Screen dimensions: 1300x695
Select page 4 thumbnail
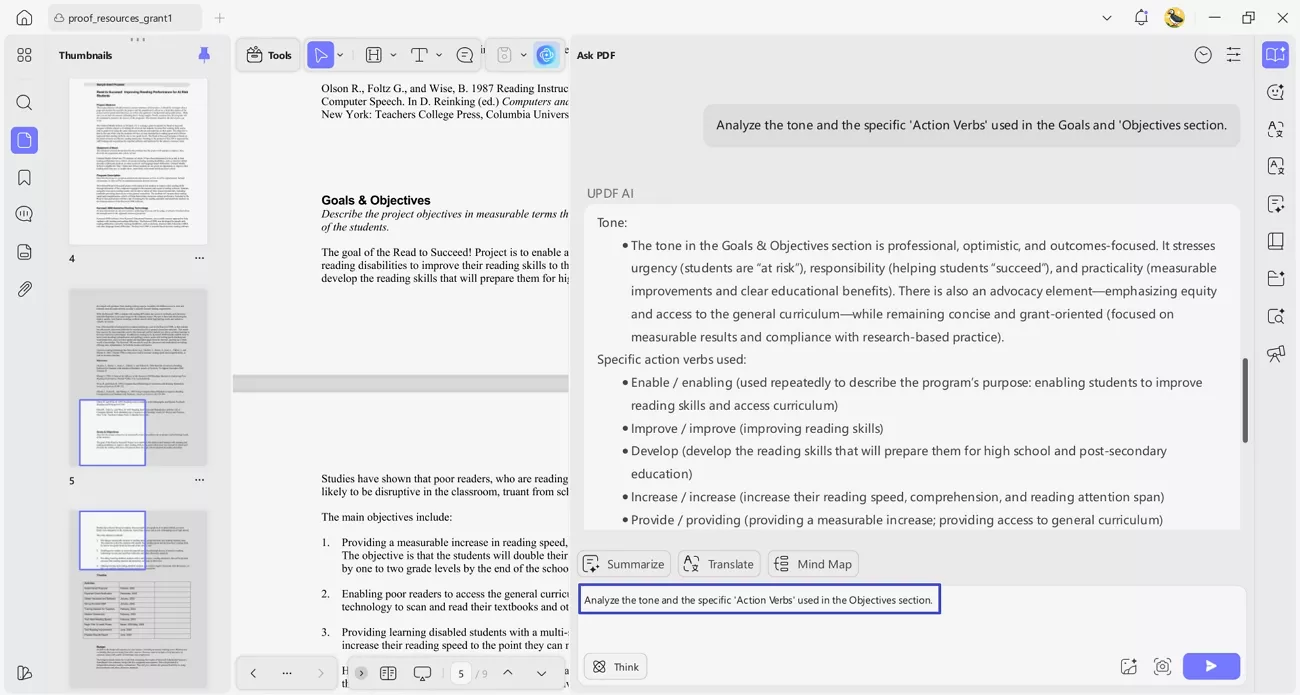coord(138,160)
